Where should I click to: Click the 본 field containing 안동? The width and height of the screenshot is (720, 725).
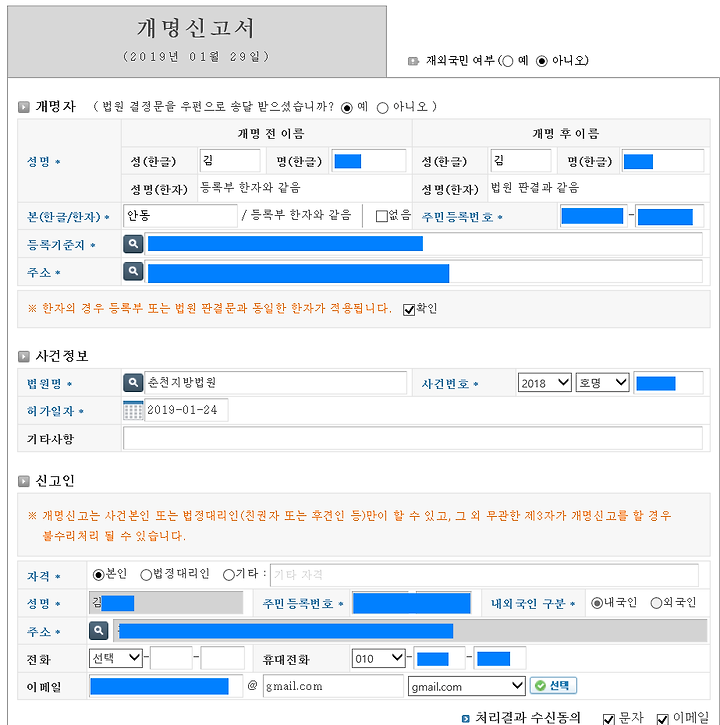tap(180, 216)
